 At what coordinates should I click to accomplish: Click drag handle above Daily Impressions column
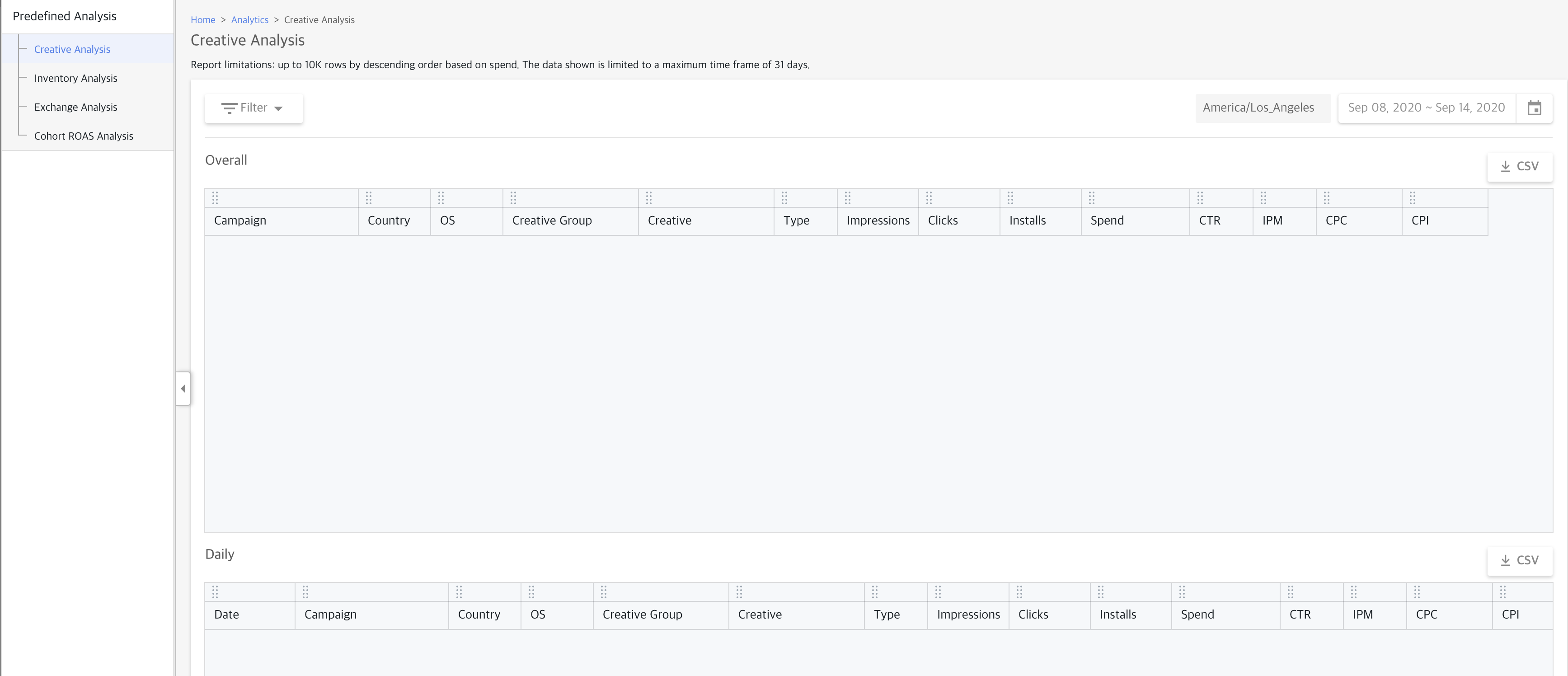[938, 592]
